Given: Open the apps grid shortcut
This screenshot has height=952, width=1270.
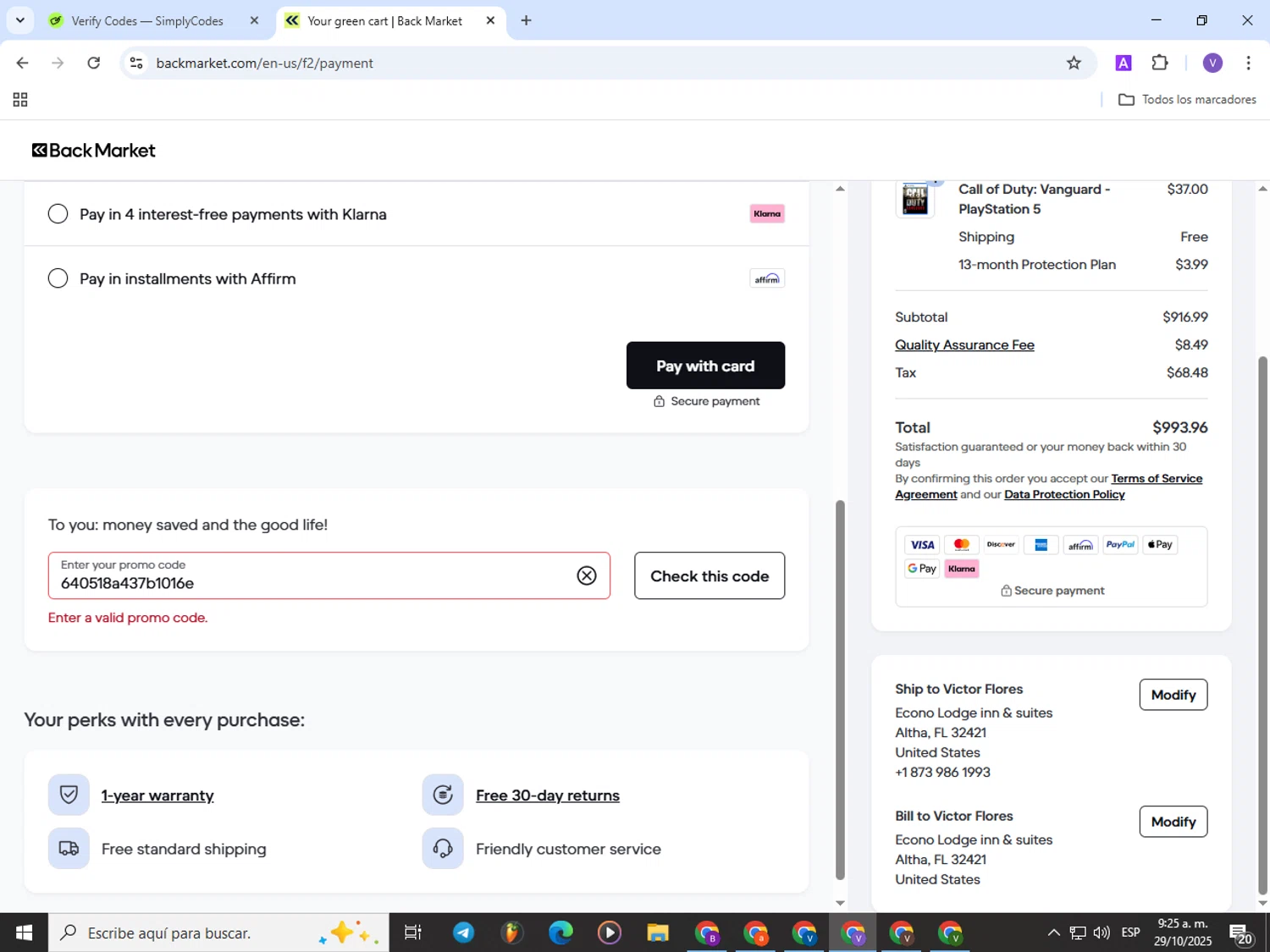Looking at the screenshot, I should pyautogui.click(x=20, y=100).
